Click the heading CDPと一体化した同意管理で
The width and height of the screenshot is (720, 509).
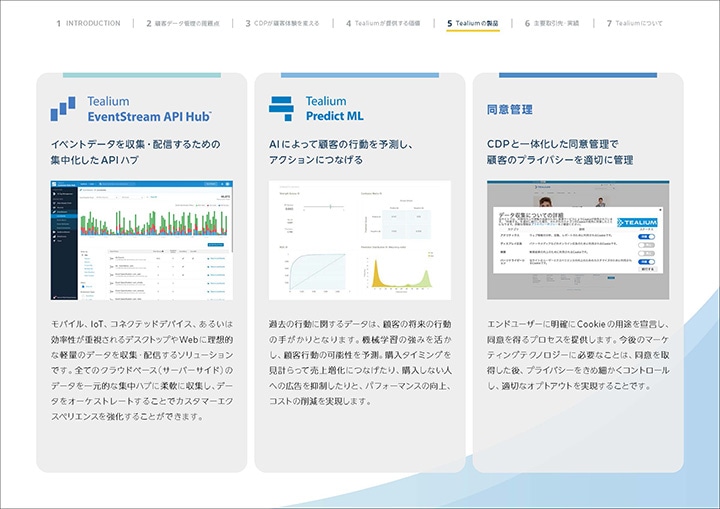[552, 144]
